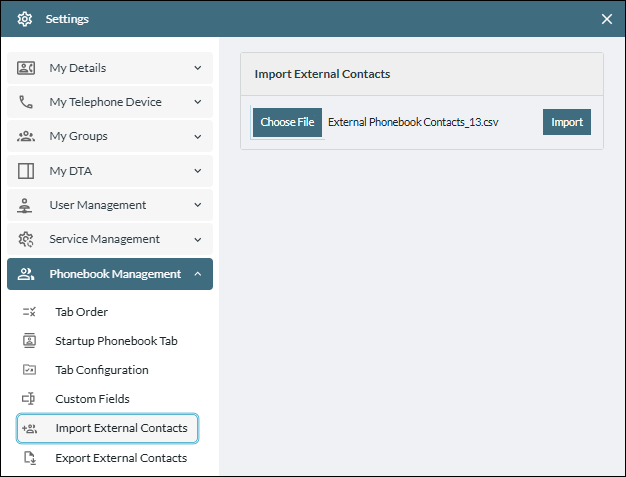
Task: Click the My Groups people icon
Action: click(26, 136)
